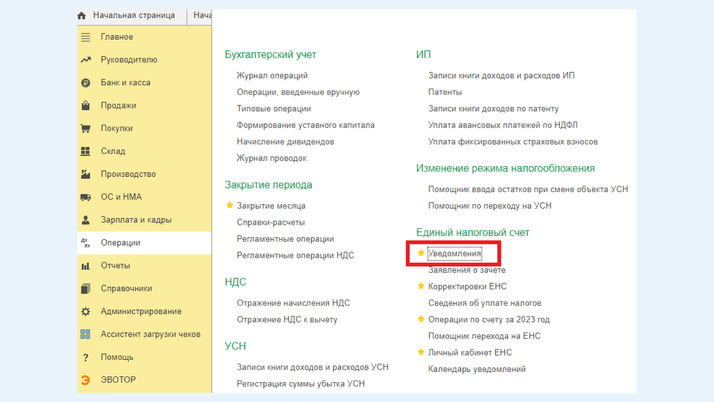Open the Продажи section

click(118, 106)
